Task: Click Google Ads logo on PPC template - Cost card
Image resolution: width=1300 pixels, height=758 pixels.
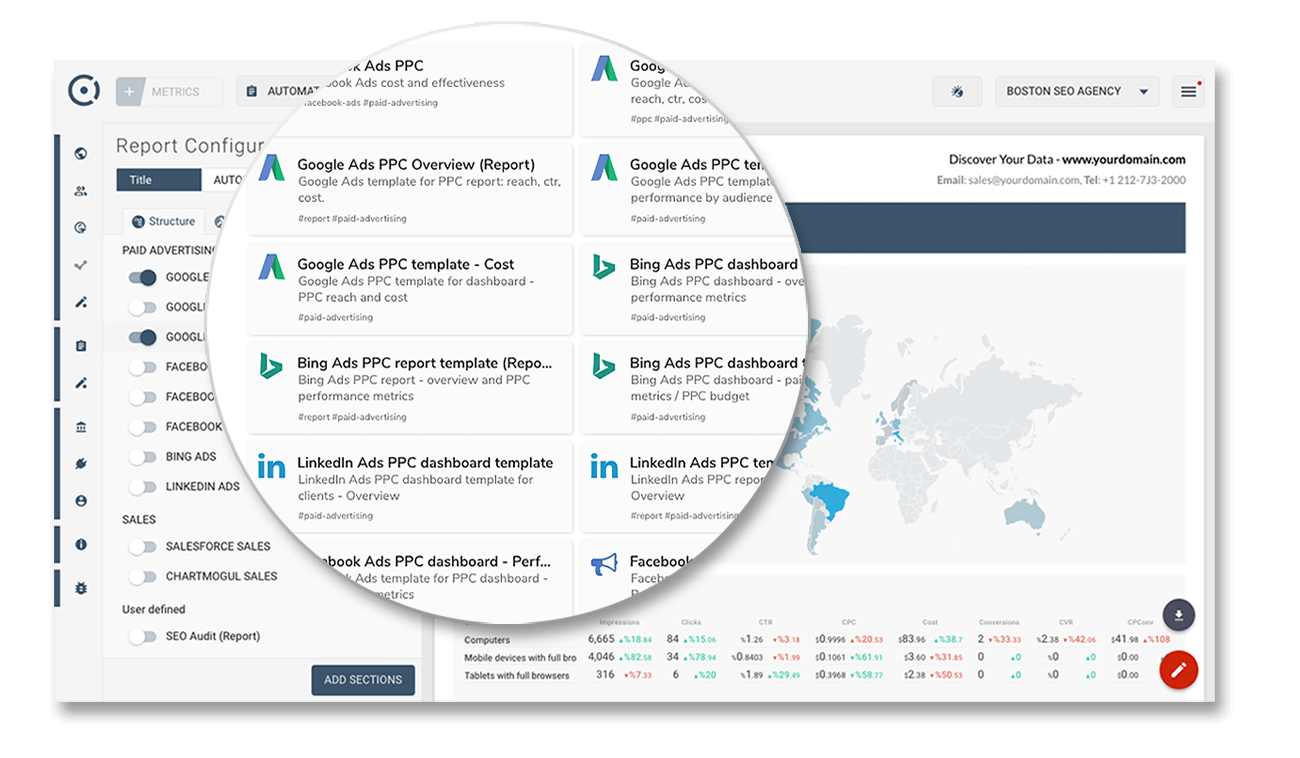Action: click(271, 267)
